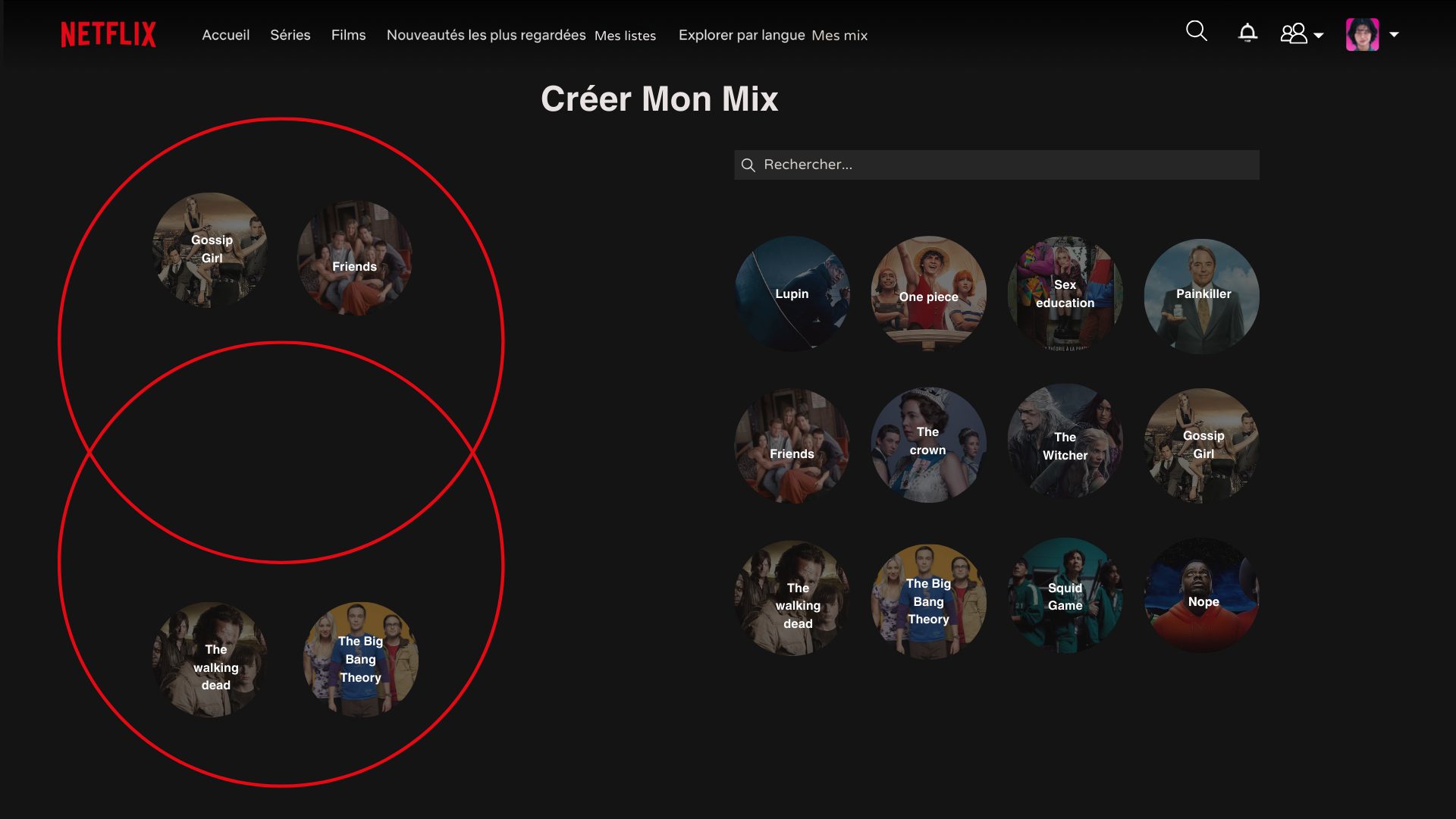The image size is (1456, 819).
Task: Click Friends inside the upper mix circle
Action: tap(354, 258)
